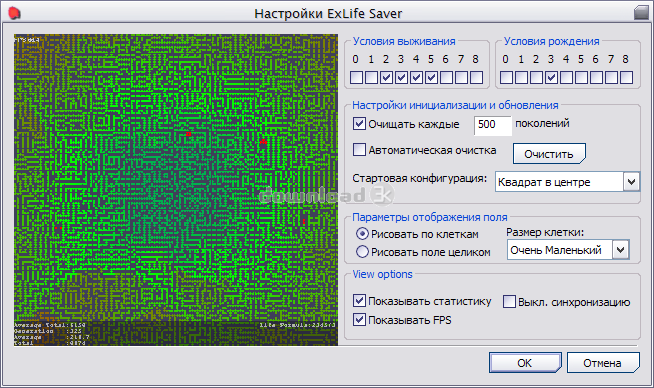The image size is (654, 388).
Task: Open the 'Стартовая конфигурация' dropdown arrow
Action: tap(631, 182)
